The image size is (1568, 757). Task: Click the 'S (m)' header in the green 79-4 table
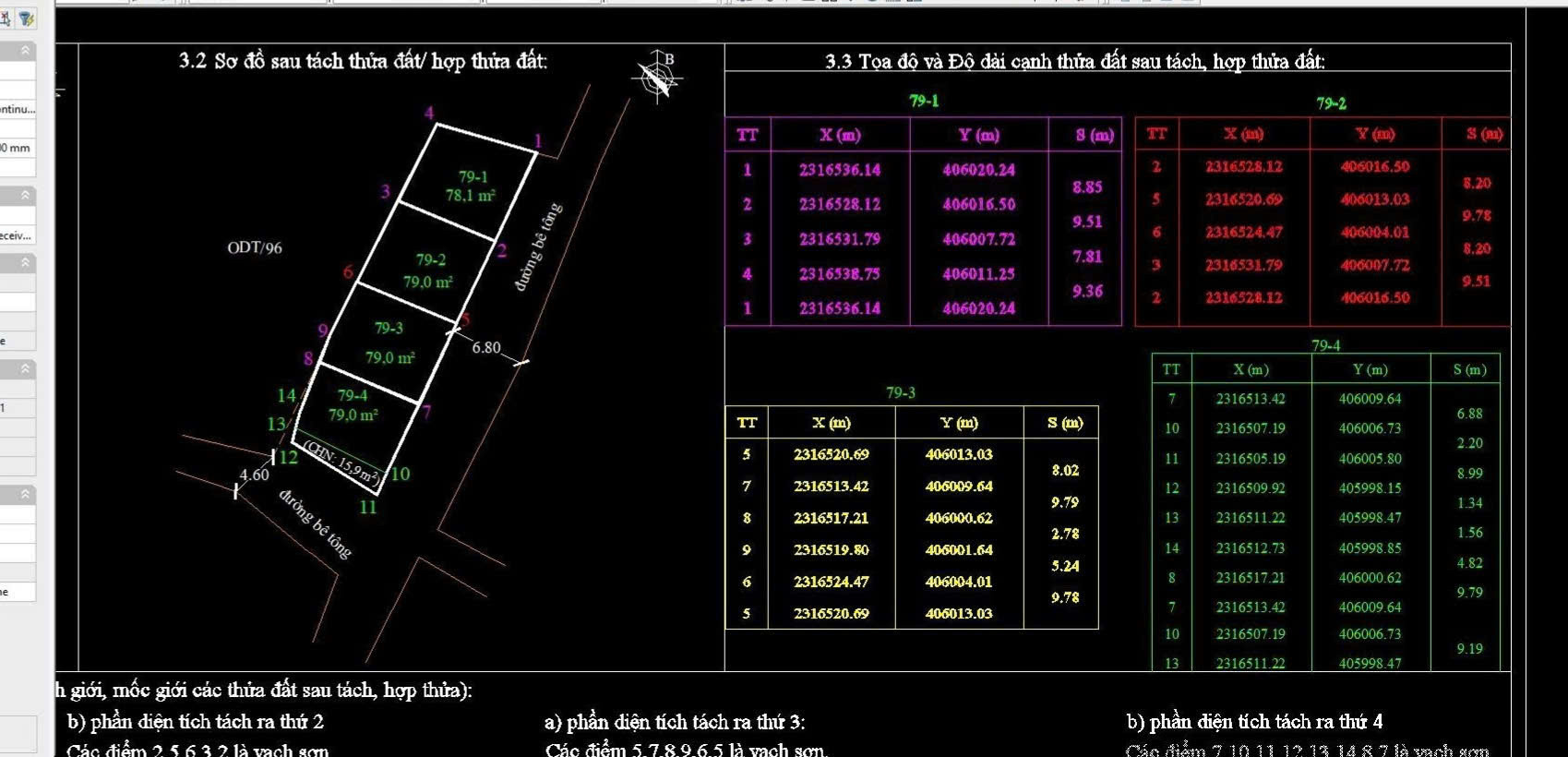1469,369
